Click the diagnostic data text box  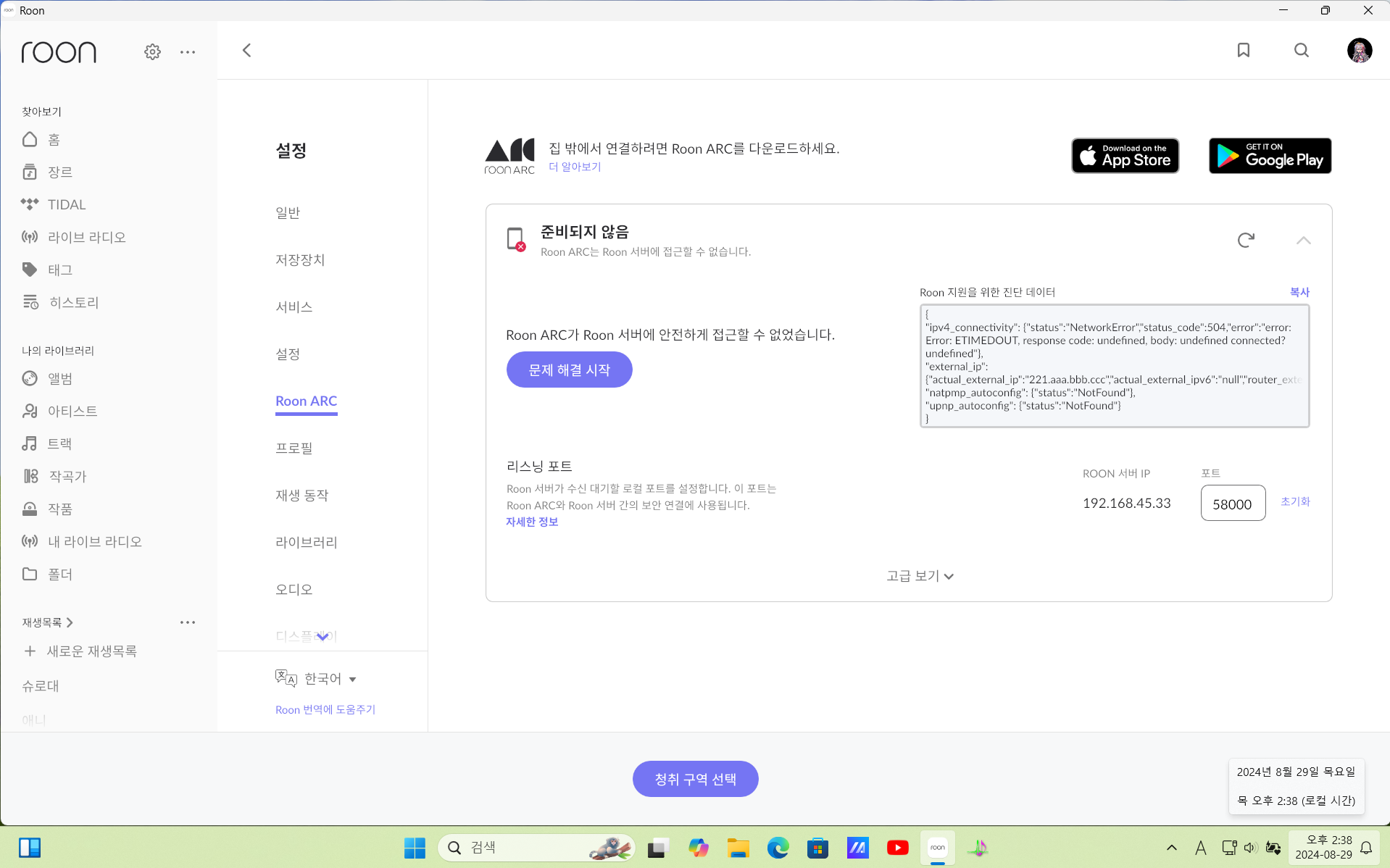tap(1115, 366)
